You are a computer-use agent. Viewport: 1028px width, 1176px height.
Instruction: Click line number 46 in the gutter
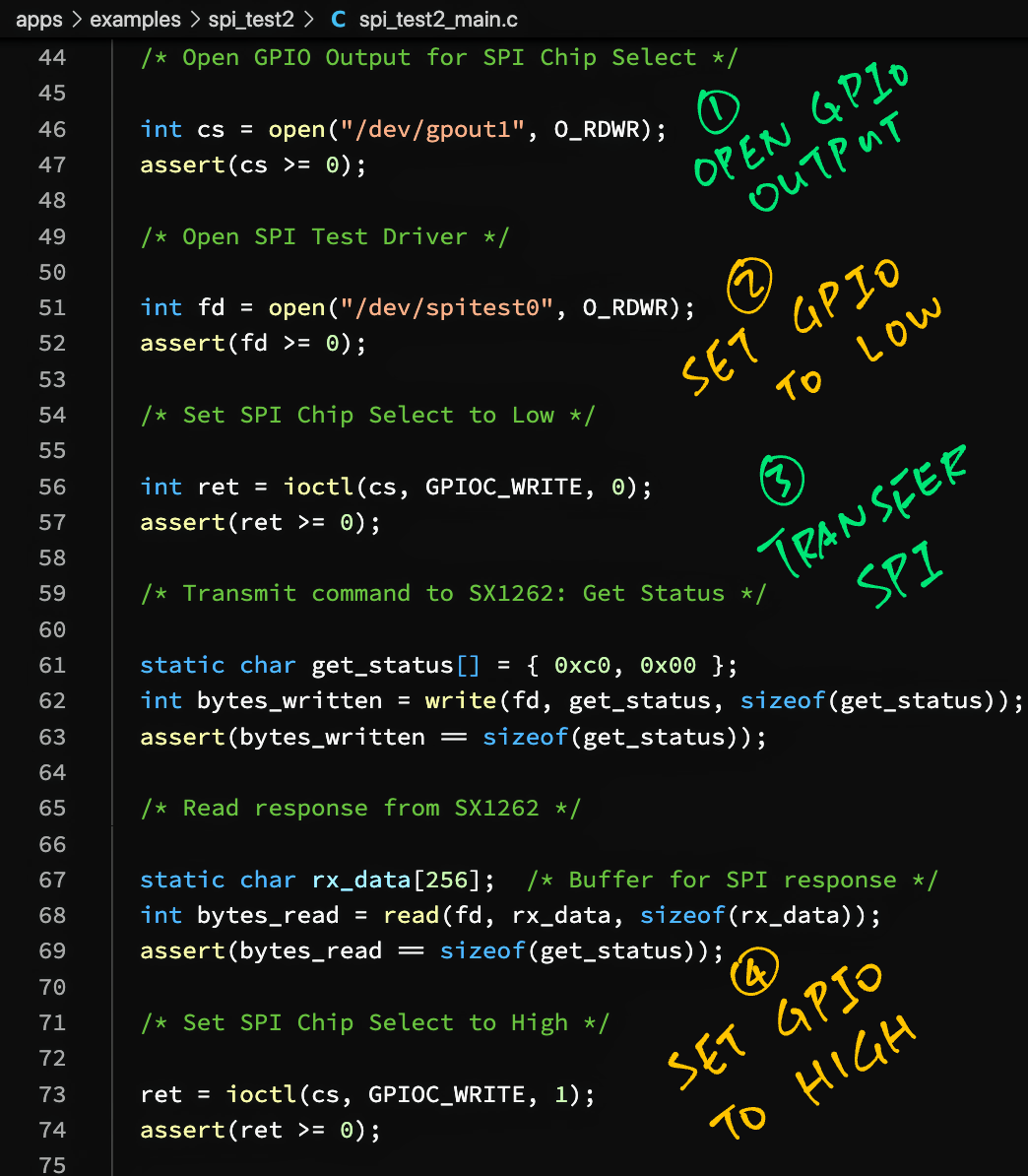[x=52, y=129]
